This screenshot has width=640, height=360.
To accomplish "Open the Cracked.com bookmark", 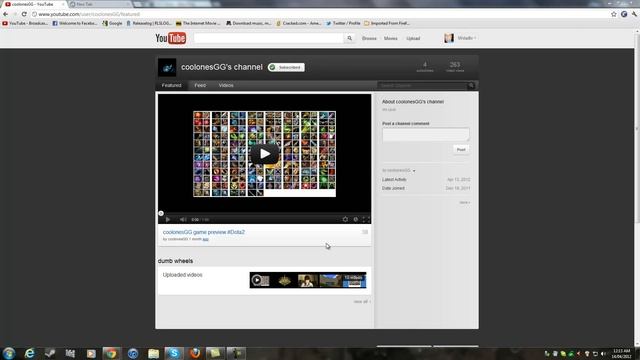I will [299, 23].
